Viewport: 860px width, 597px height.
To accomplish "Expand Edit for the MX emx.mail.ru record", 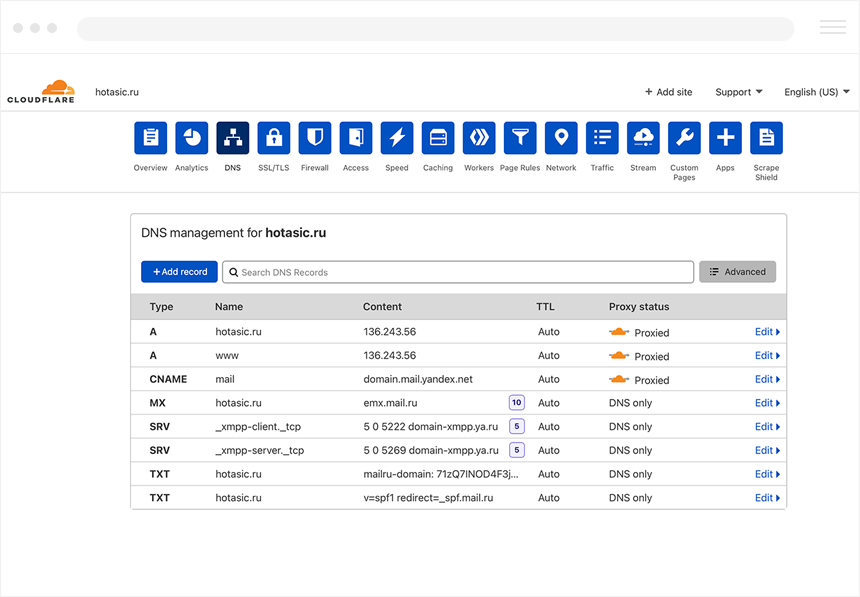I will pyautogui.click(x=767, y=402).
